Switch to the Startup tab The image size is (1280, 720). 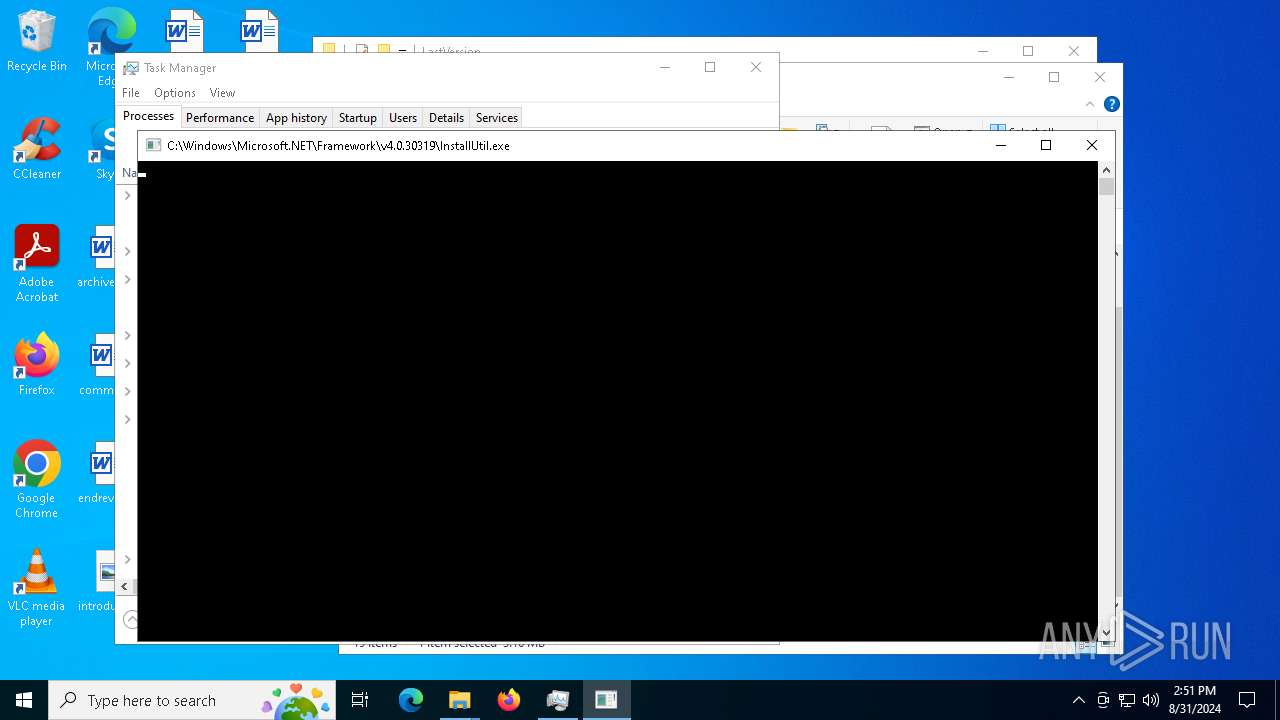[358, 118]
